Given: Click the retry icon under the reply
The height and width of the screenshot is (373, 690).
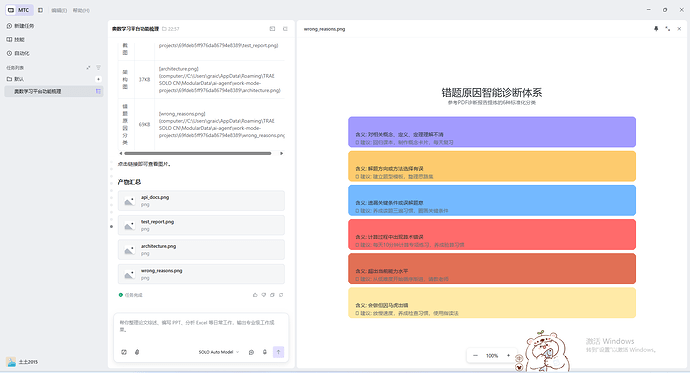Looking at the screenshot, I should click(x=281, y=295).
